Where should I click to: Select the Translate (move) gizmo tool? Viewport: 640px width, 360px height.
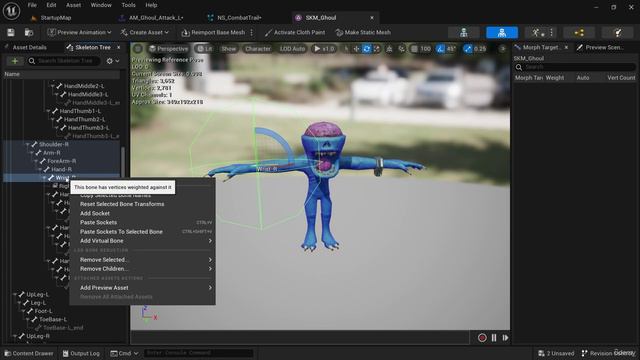tap(356, 49)
